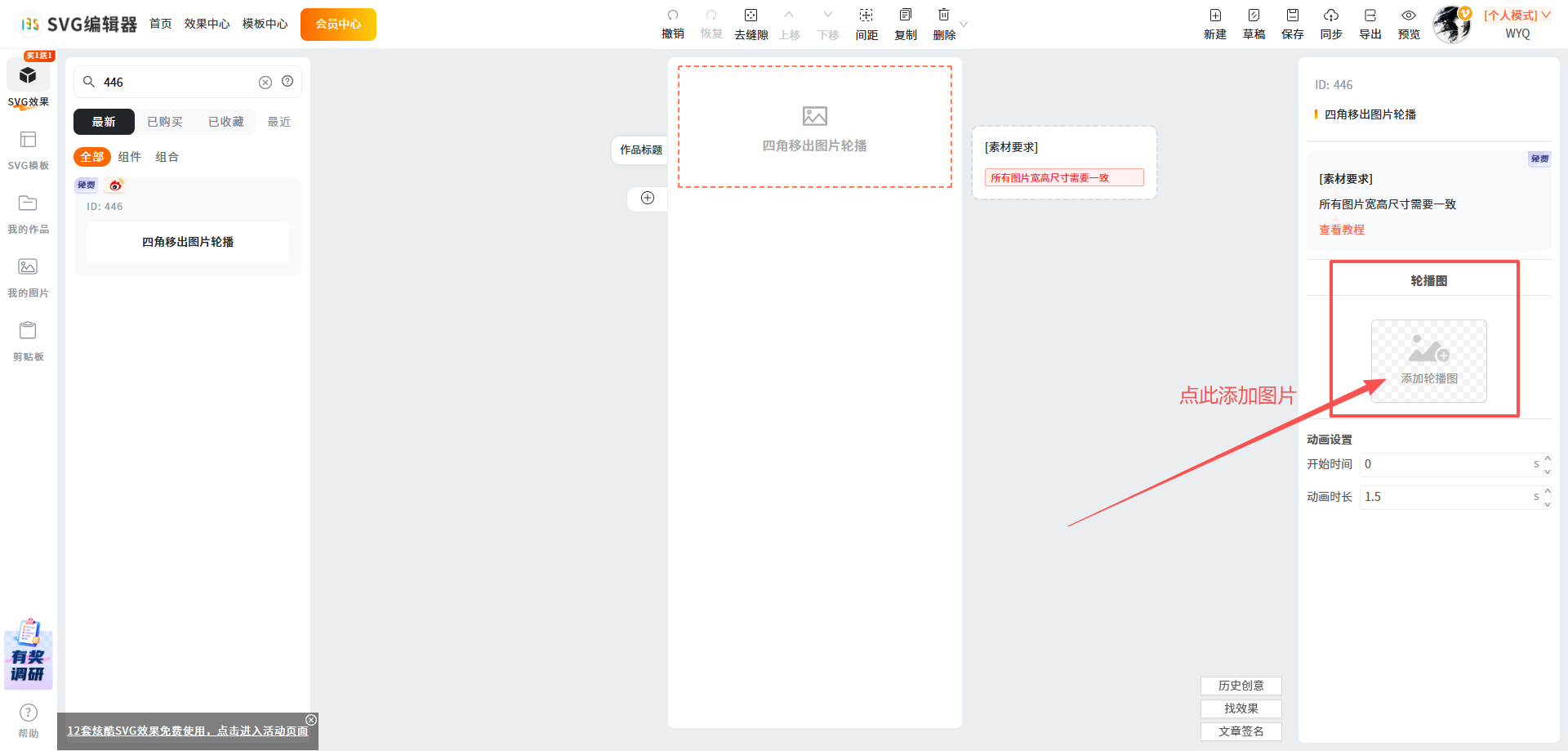Click the 预览 preview eye icon
This screenshot has height=751, width=1568.
pos(1409,16)
